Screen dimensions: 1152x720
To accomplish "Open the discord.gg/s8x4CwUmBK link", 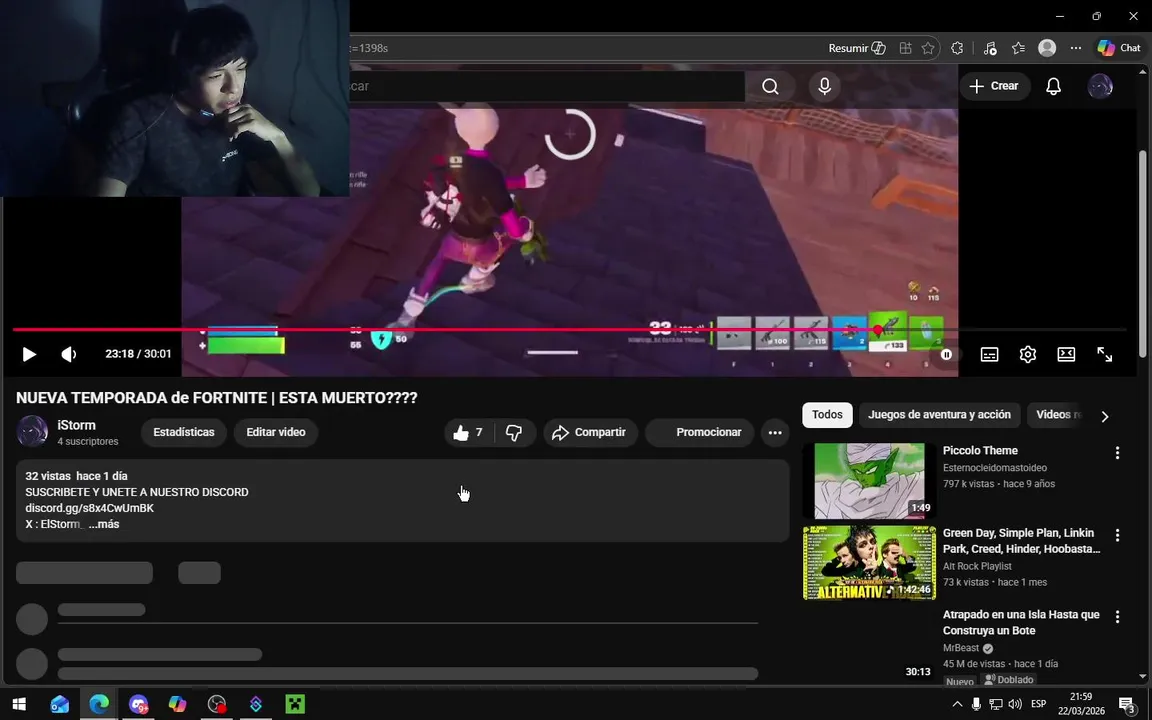I will [x=90, y=508].
